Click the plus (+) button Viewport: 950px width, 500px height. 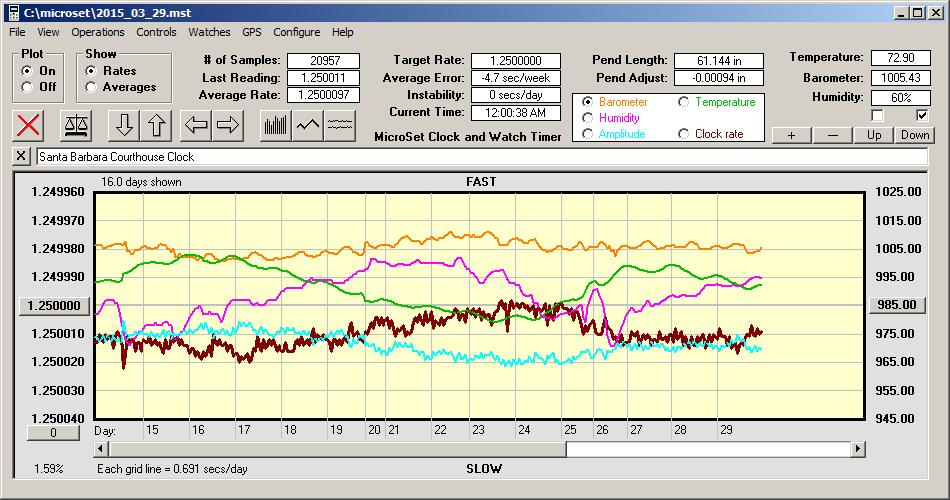tap(791, 135)
